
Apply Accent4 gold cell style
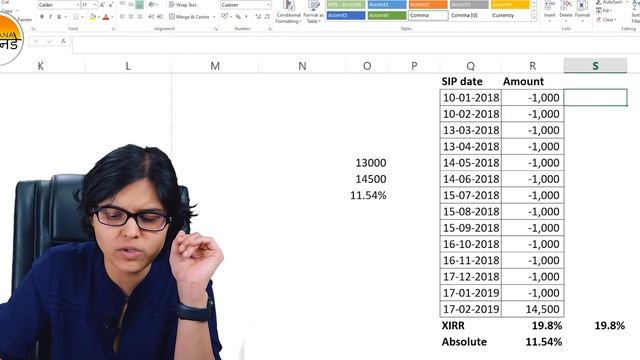click(x=510, y=5)
